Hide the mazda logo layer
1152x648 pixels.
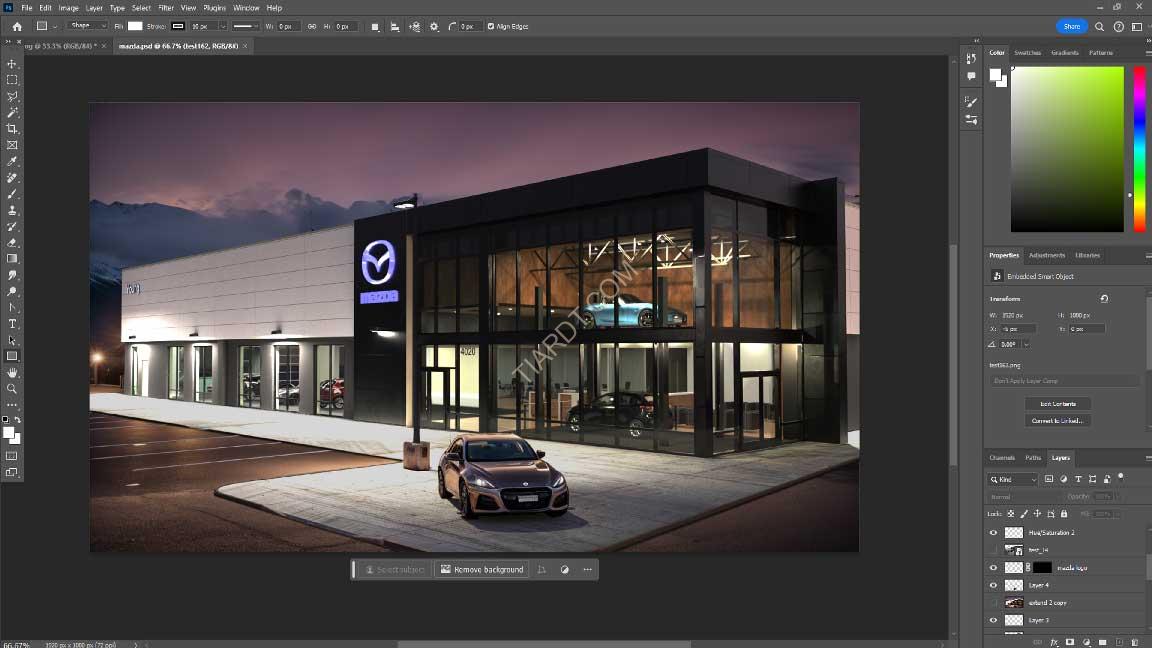(x=993, y=568)
